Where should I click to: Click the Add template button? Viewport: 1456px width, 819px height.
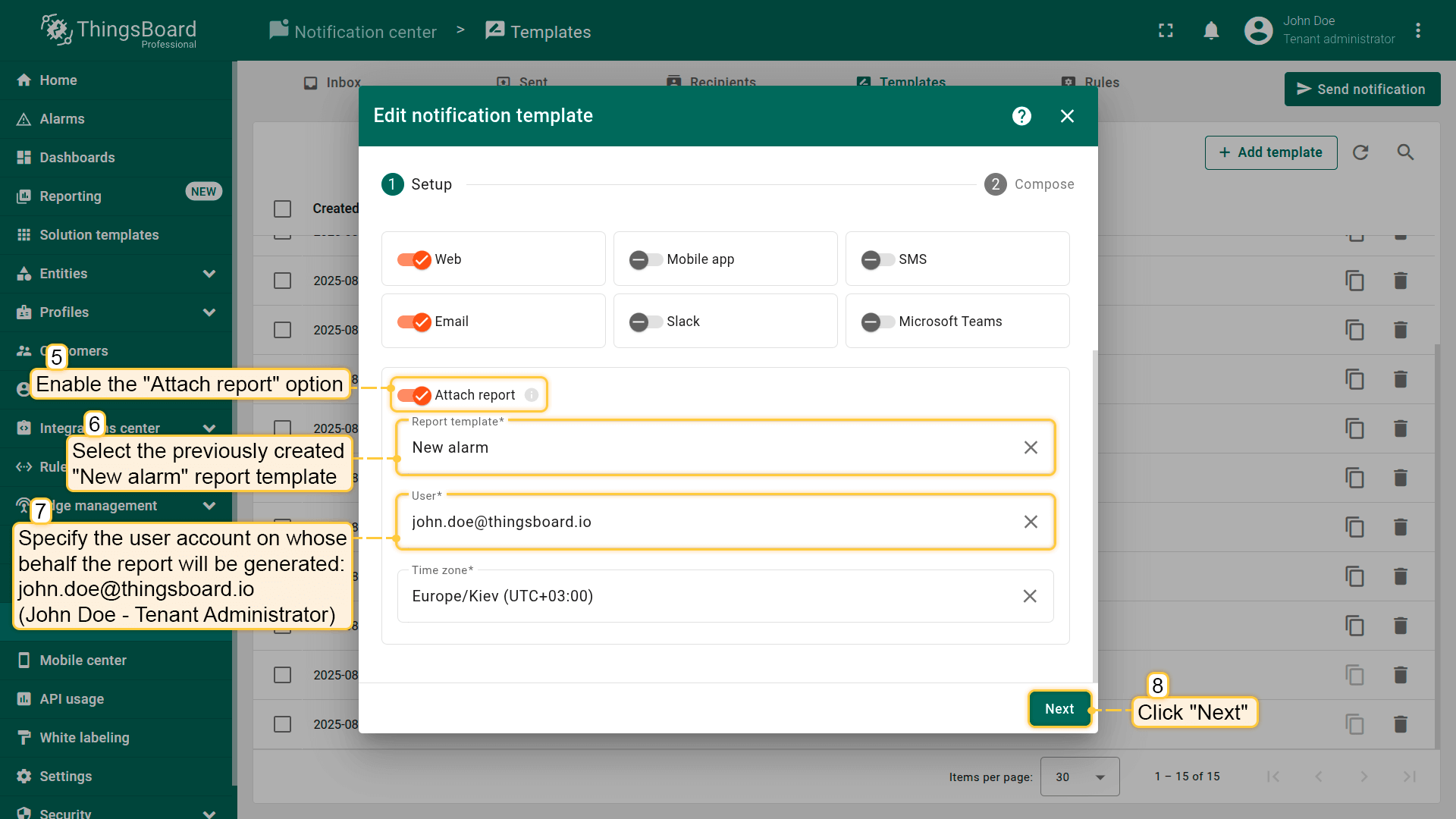[1271, 152]
